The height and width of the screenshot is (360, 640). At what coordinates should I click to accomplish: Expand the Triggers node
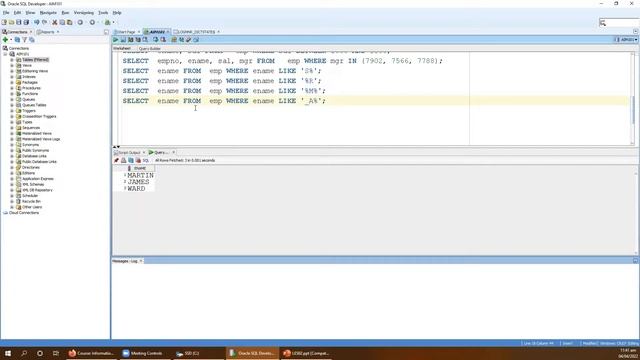[12, 111]
